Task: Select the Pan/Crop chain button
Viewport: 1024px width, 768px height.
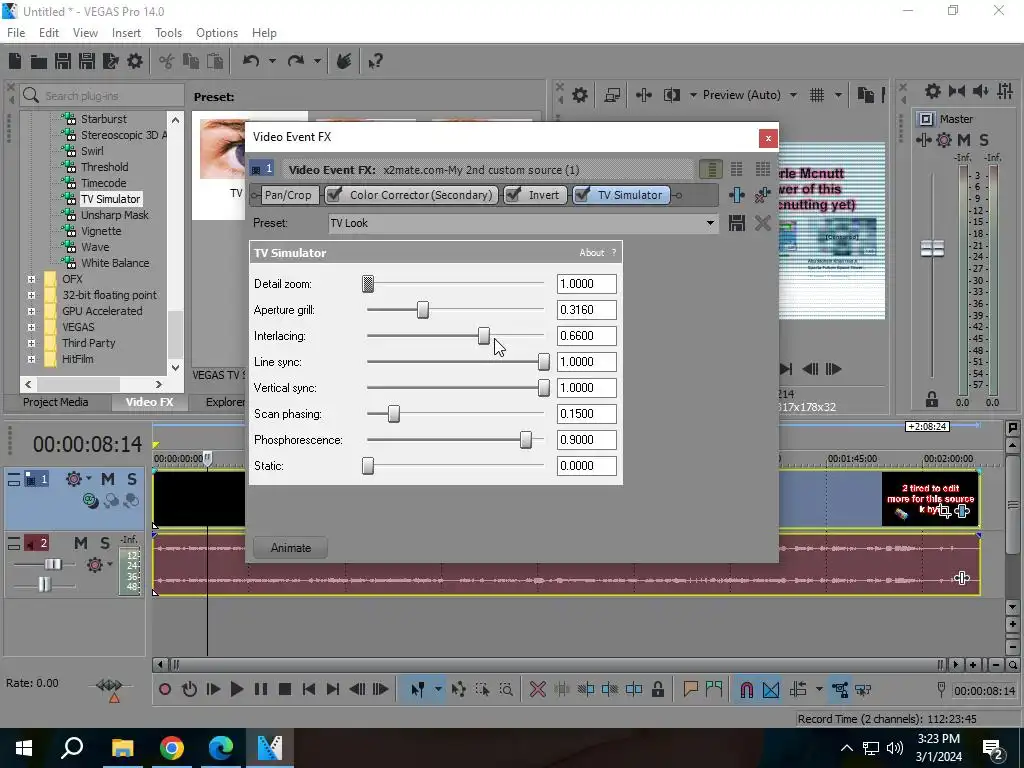Action: coord(287,195)
